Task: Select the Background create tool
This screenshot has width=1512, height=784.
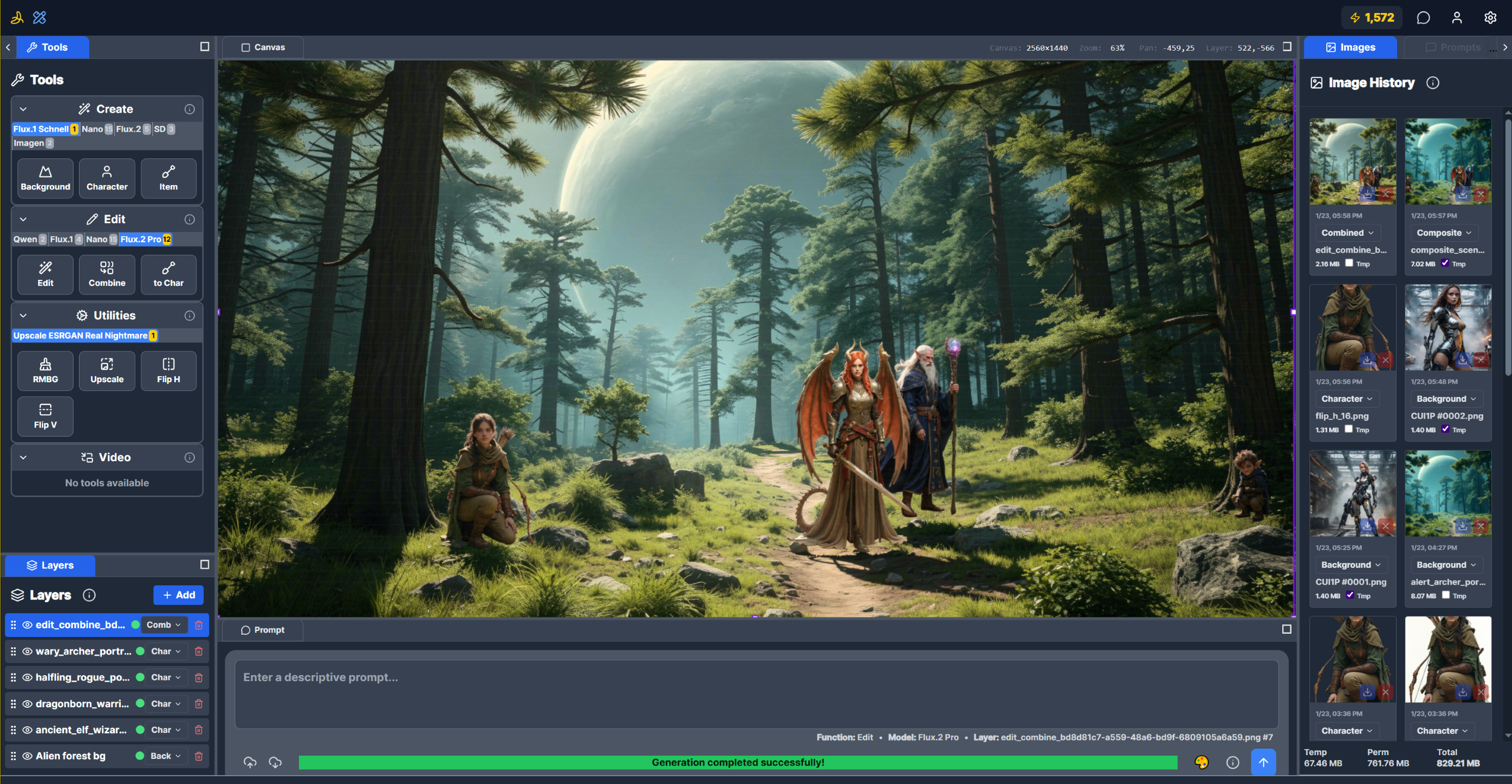Action: click(45, 178)
